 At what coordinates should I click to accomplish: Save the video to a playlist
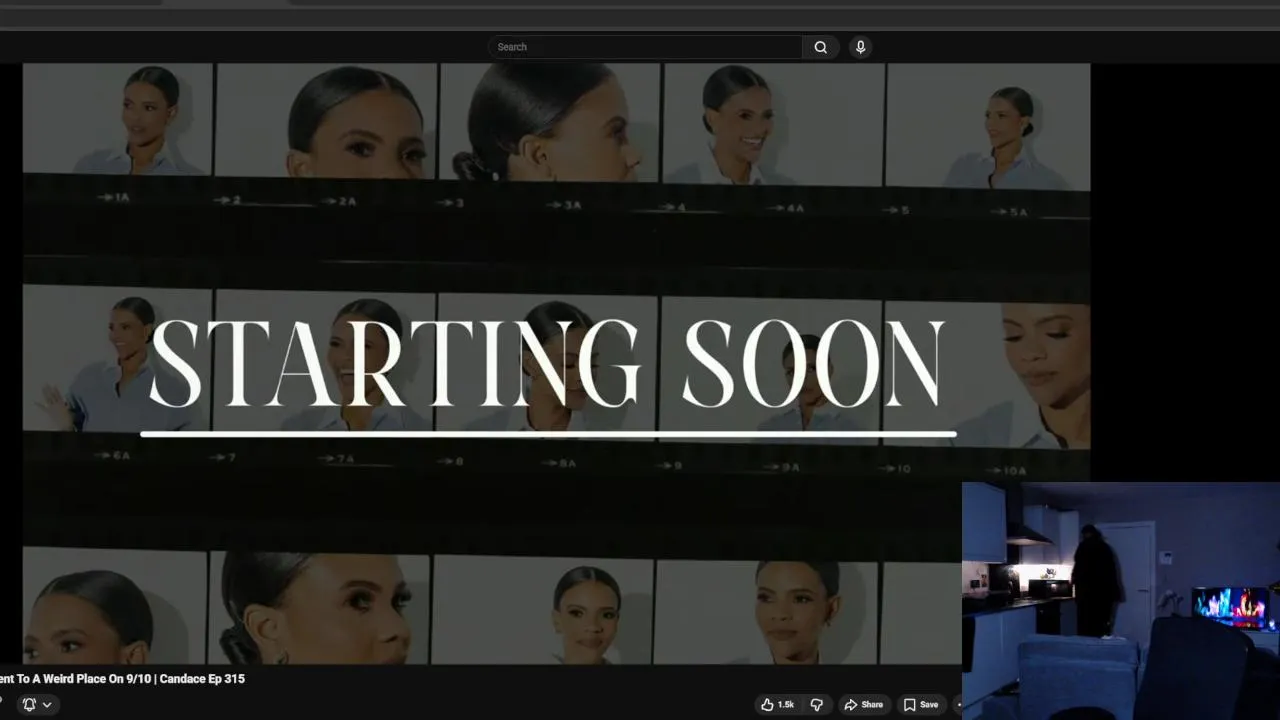(x=921, y=705)
